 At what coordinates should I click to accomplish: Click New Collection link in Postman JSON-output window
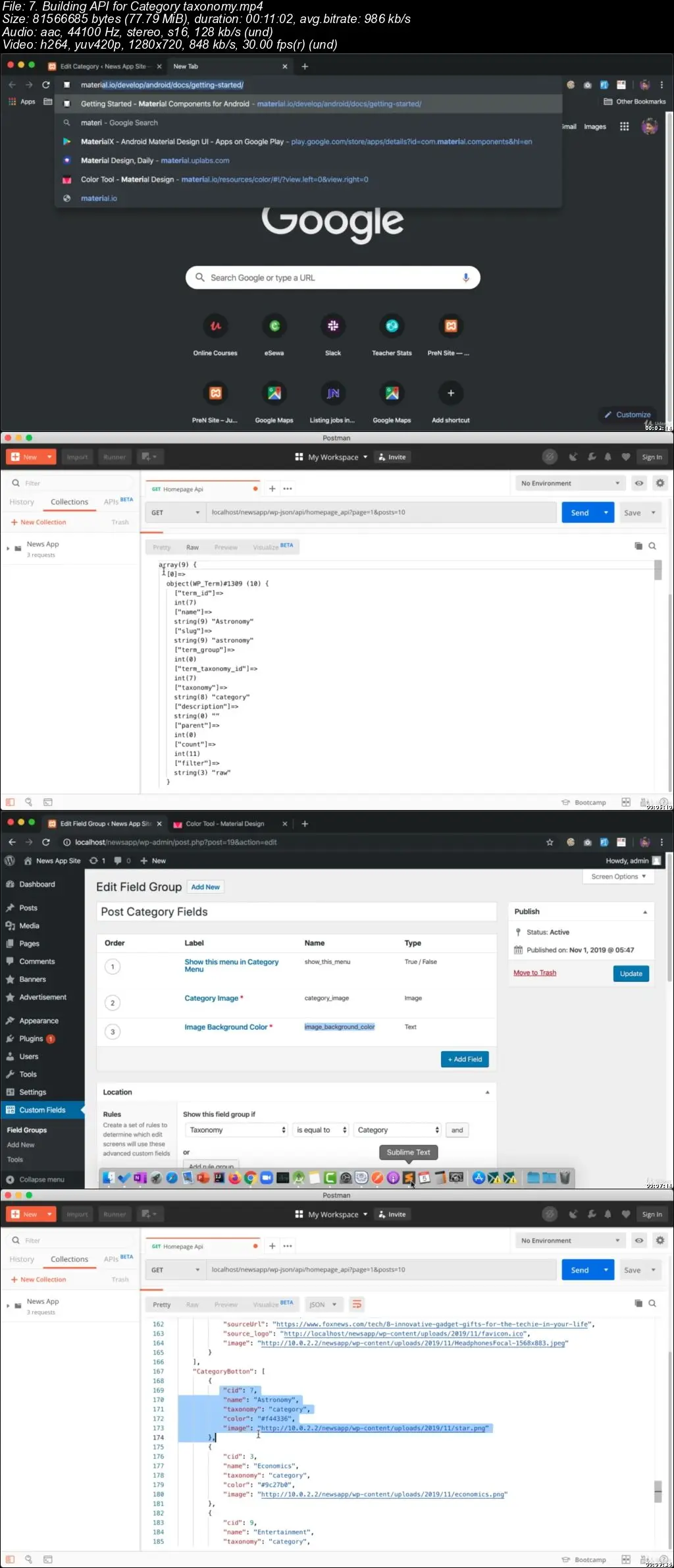point(38,1280)
